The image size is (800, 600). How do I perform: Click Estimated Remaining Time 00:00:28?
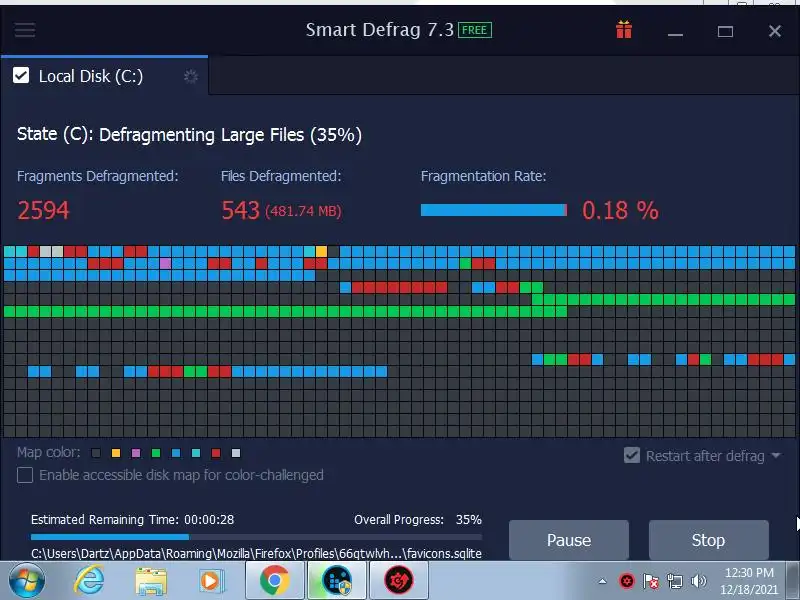click(x=133, y=520)
